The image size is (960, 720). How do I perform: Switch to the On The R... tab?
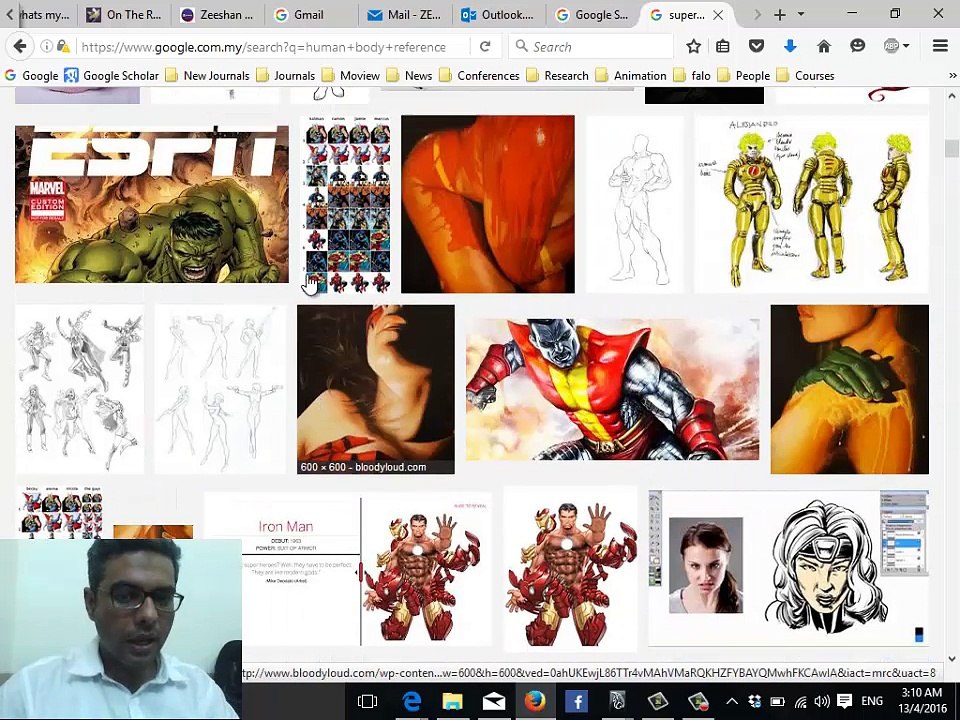click(x=124, y=15)
